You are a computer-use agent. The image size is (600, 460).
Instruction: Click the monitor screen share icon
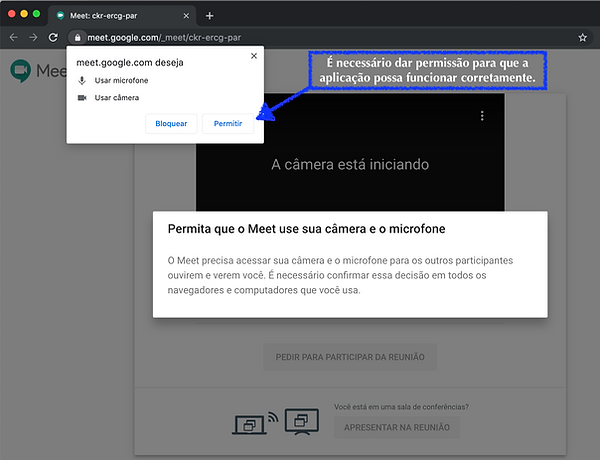[302, 421]
